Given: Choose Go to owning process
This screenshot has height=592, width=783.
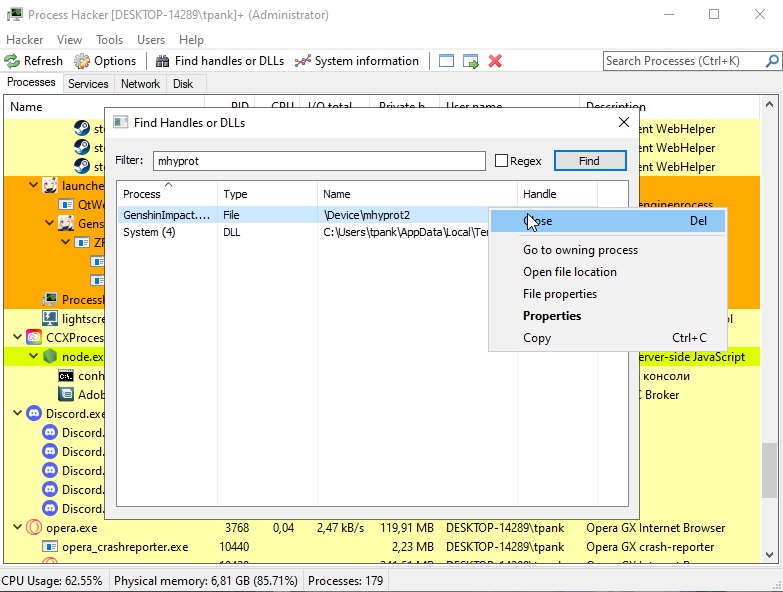Looking at the screenshot, I should point(608,250).
